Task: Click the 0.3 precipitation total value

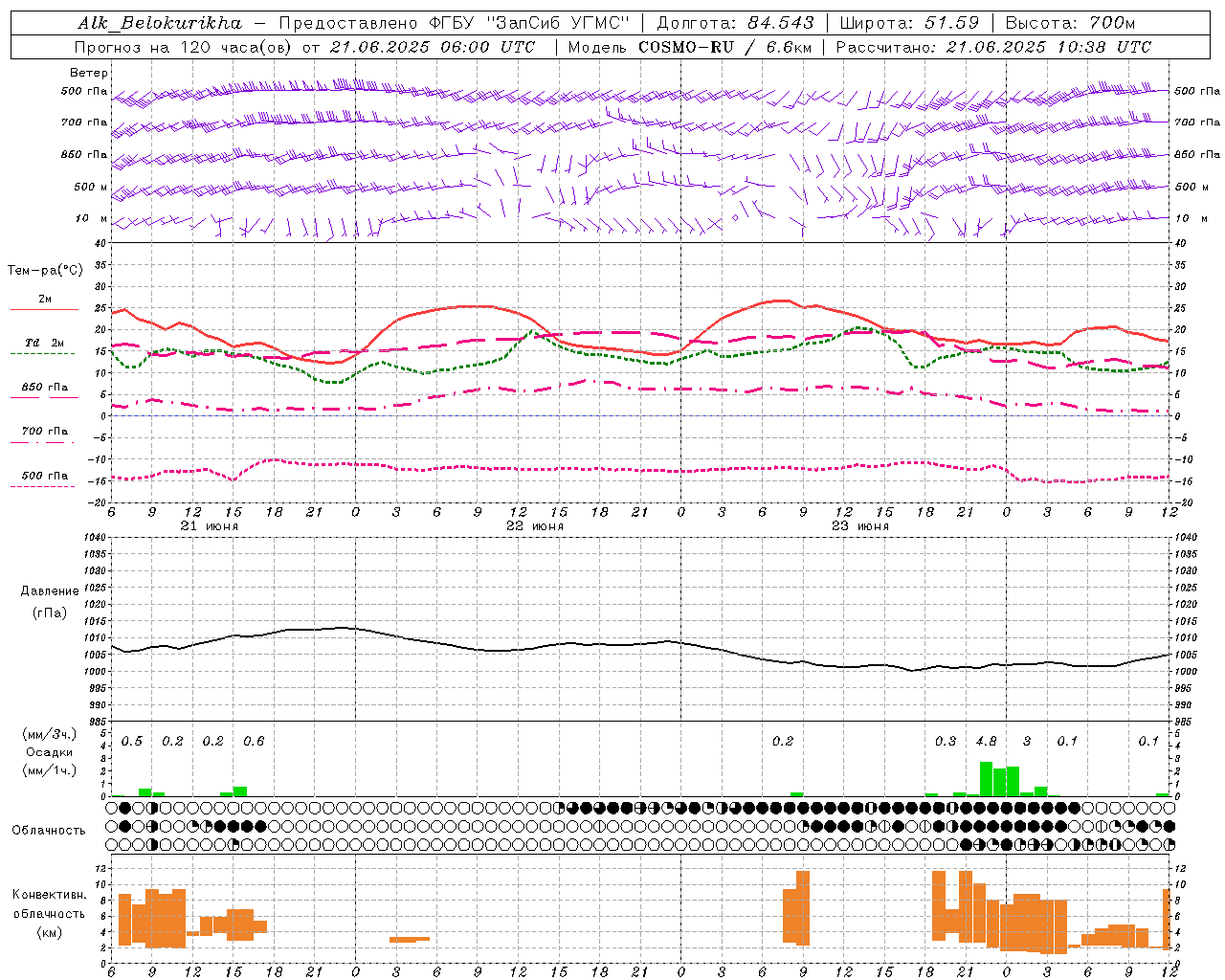Action: coord(946,742)
